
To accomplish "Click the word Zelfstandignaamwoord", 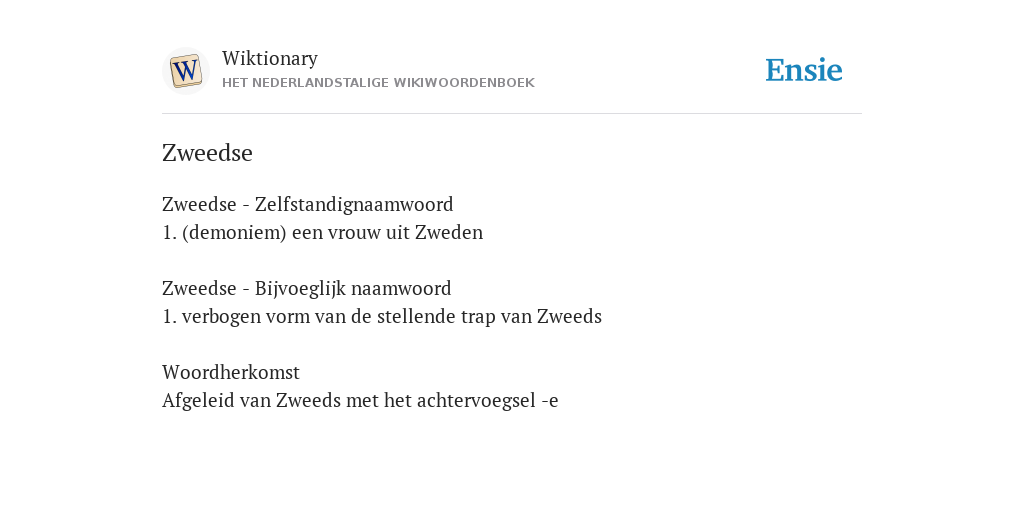I will tap(354, 204).
